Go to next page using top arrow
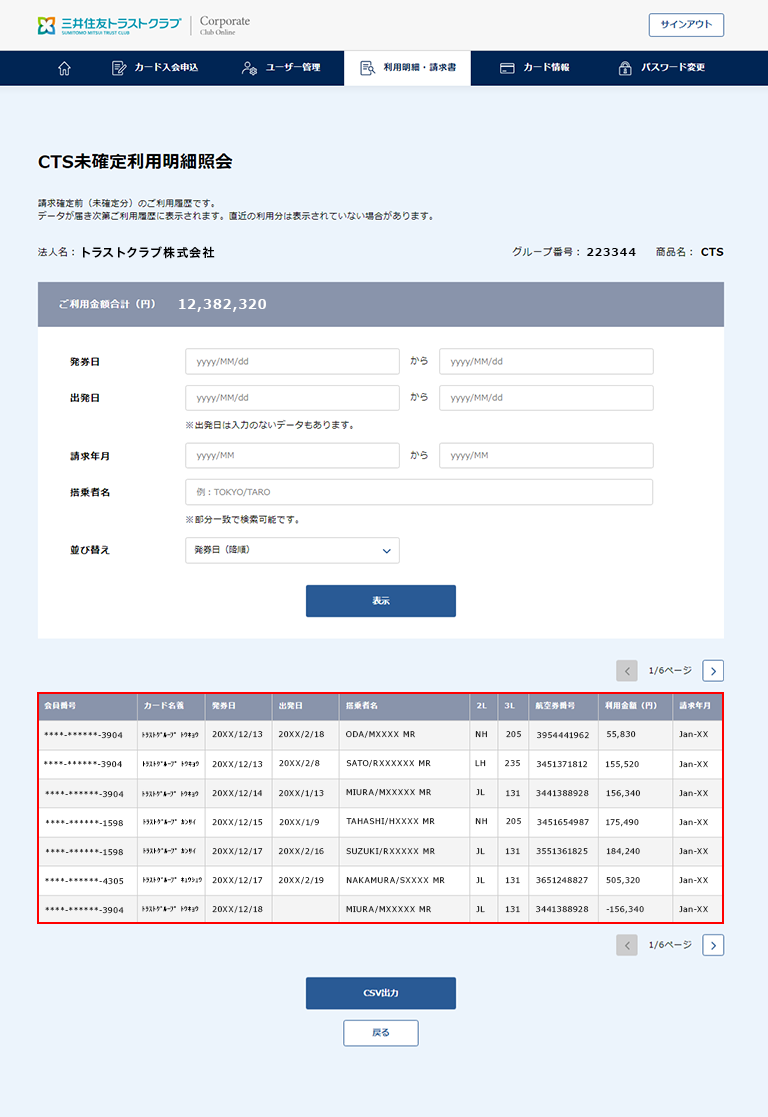Viewport: 768px width, 1117px height. (712, 671)
